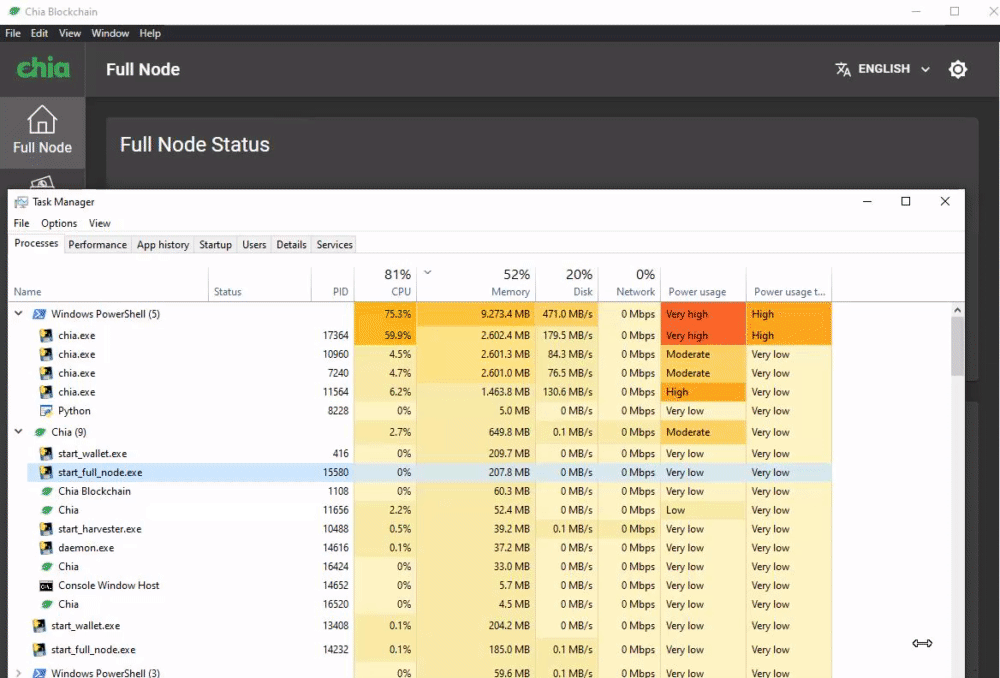The image size is (1000, 678).
Task: Open Chia app File menu
Action: [13, 33]
